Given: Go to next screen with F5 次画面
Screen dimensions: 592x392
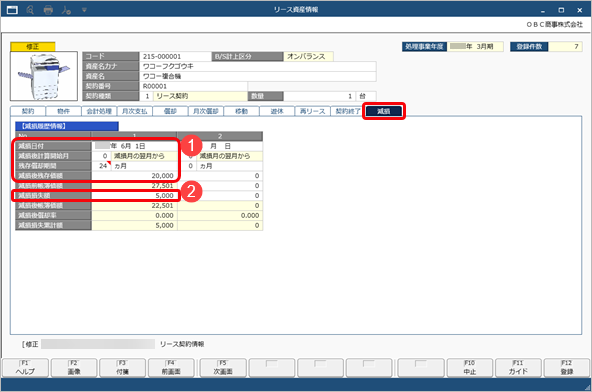Looking at the screenshot, I should click(x=223, y=367).
